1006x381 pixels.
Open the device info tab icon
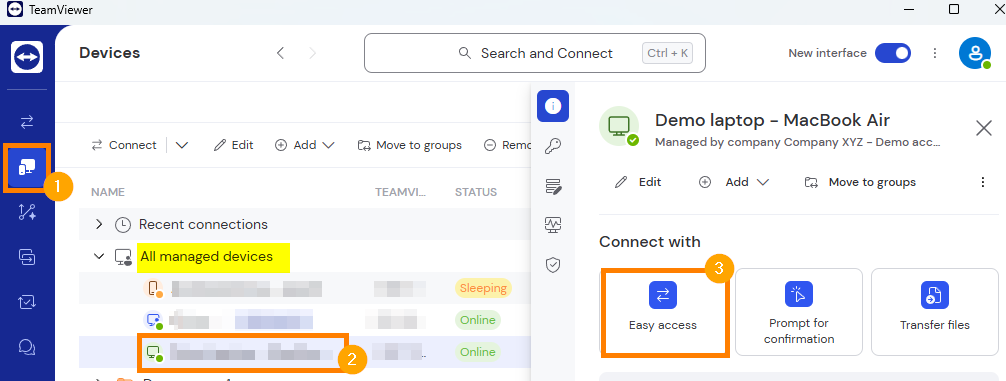tap(553, 106)
